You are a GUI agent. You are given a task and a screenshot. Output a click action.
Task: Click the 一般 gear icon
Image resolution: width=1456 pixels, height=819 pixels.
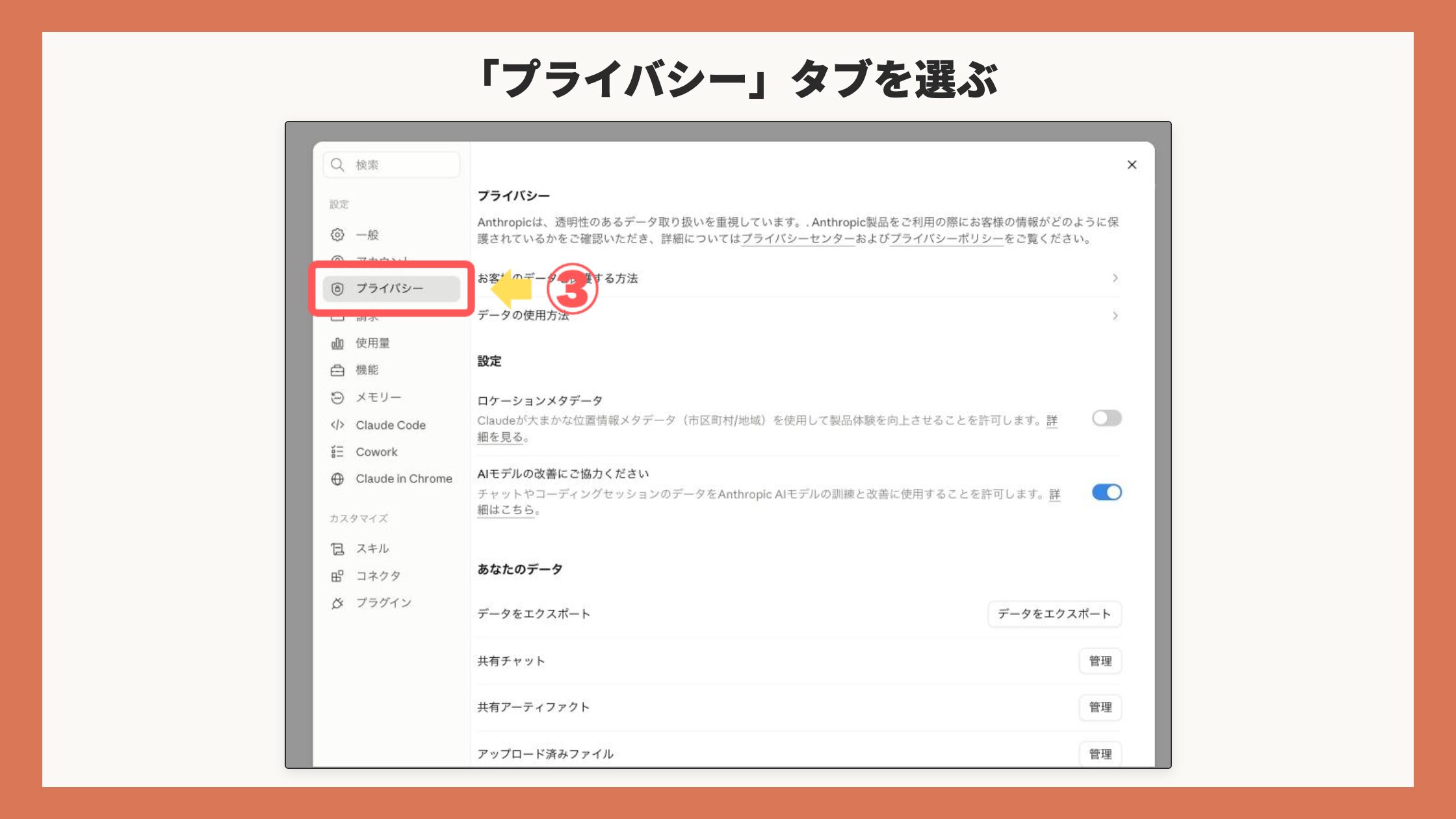(x=337, y=235)
